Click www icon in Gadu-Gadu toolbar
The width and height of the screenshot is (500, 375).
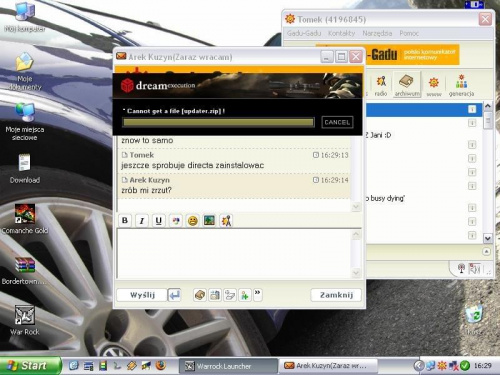[x=434, y=85]
